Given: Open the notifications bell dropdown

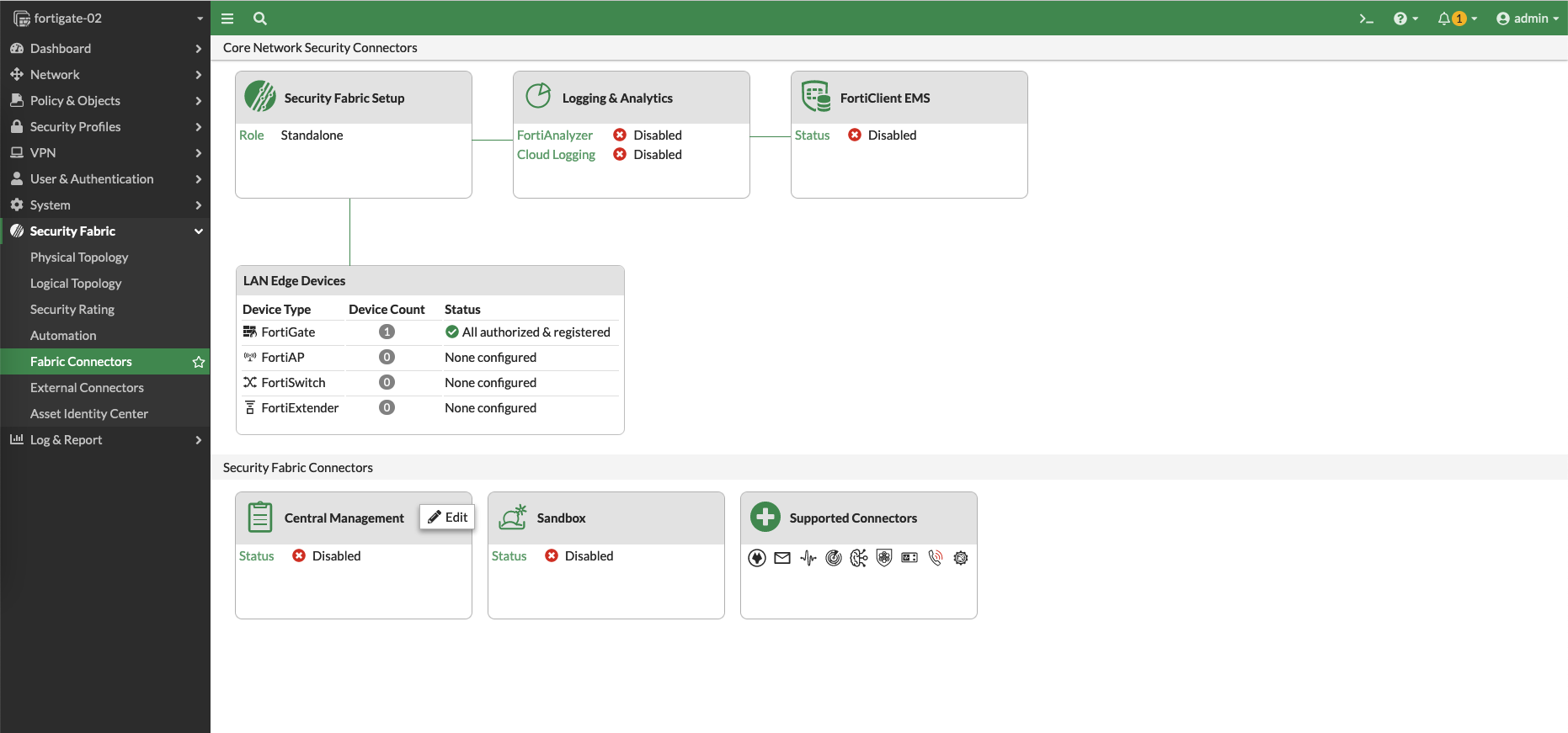Looking at the screenshot, I should point(1456,19).
